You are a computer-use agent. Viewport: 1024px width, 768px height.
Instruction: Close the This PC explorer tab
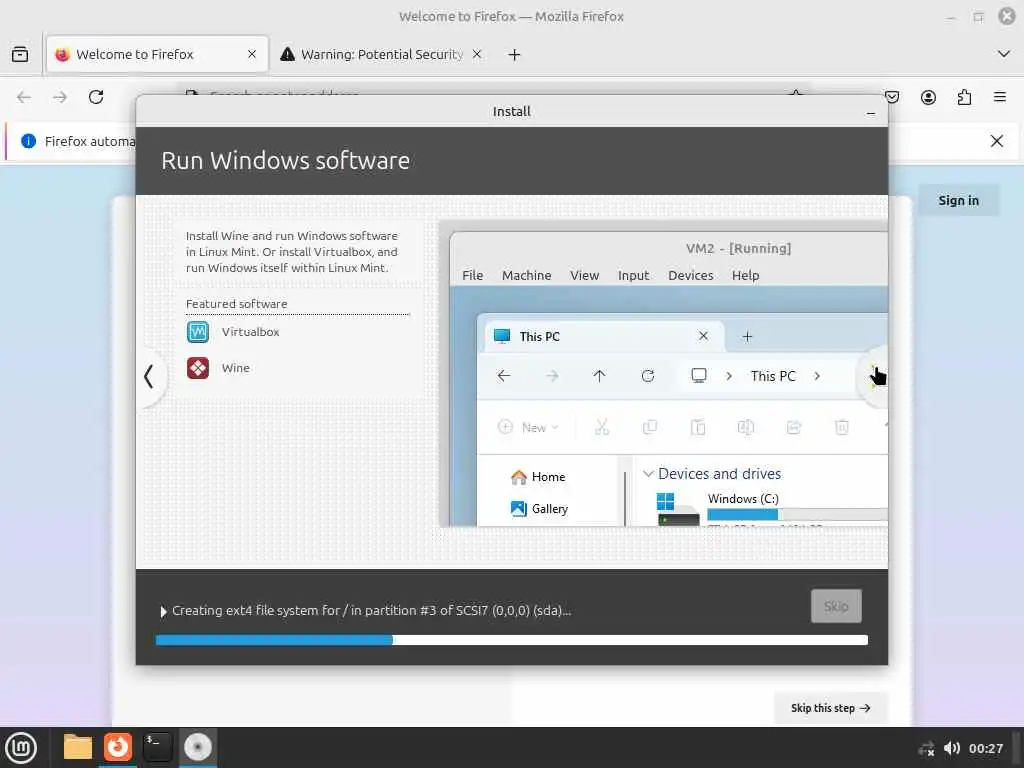pos(703,336)
